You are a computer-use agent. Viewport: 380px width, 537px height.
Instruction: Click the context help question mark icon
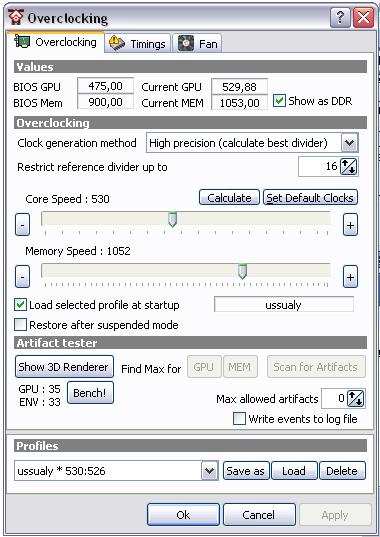coord(340,18)
